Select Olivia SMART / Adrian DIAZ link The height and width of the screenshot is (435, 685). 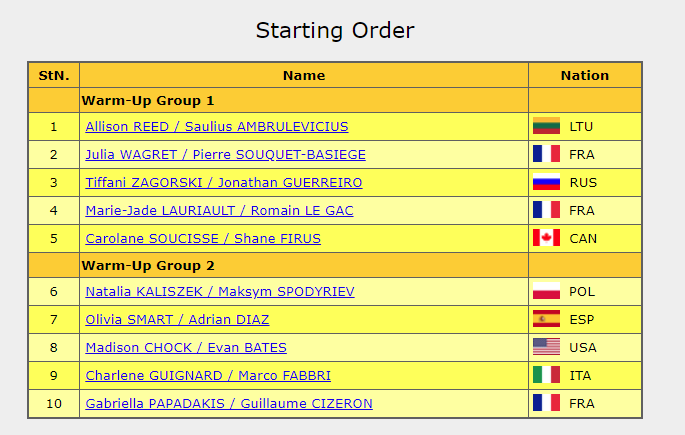177,320
